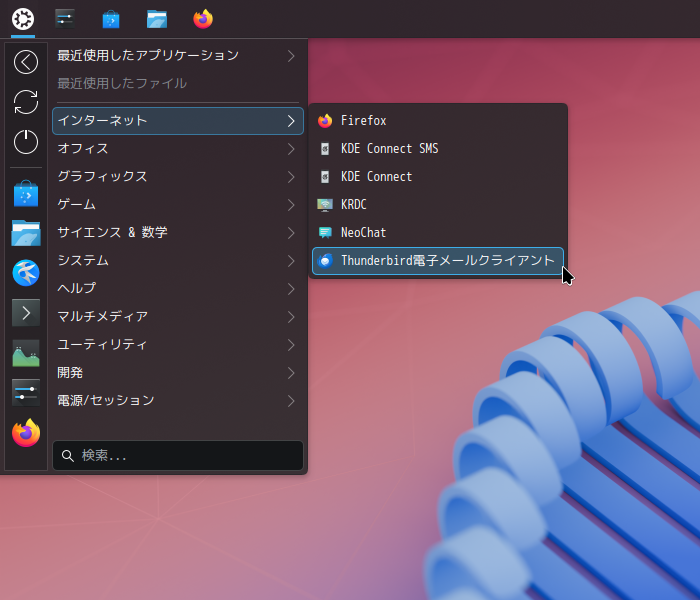700x600 pixels.
Task: Launch KDE Connect SMS app
Action: point(438,149)
